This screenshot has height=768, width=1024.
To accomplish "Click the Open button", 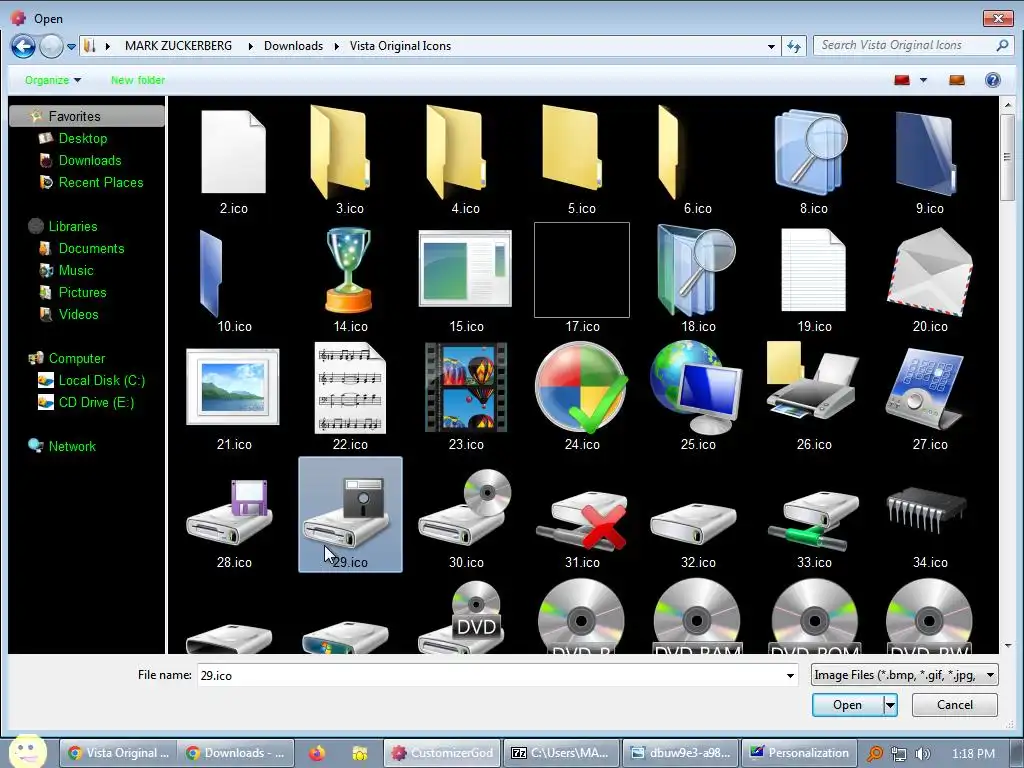I will 847,705.
